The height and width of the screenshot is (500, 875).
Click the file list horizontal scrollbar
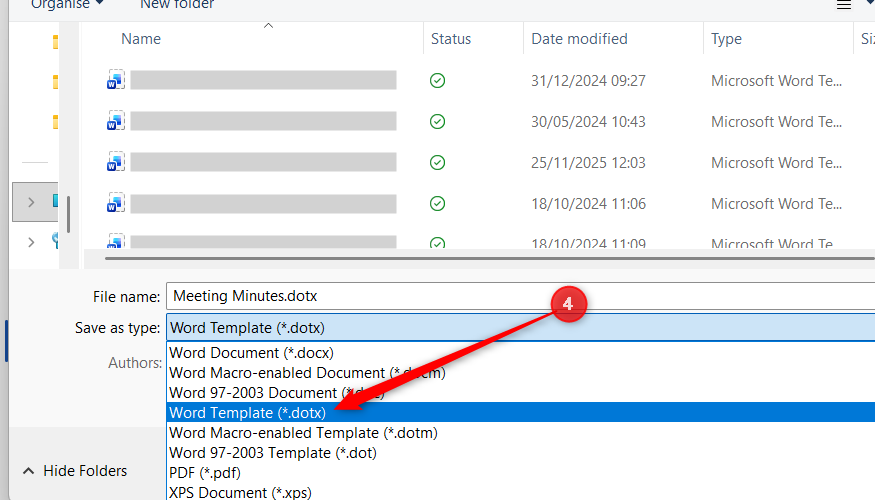pyautogui.click(x=489, y=258)
